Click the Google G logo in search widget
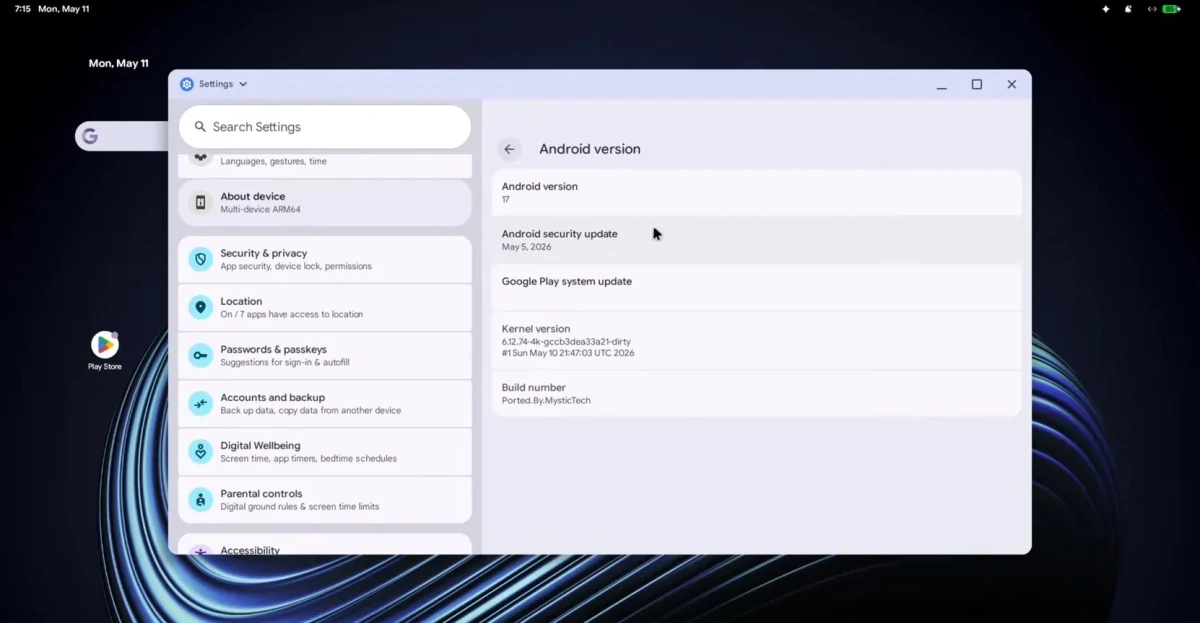Screen dimensions: 1200x623 point(90,136)
